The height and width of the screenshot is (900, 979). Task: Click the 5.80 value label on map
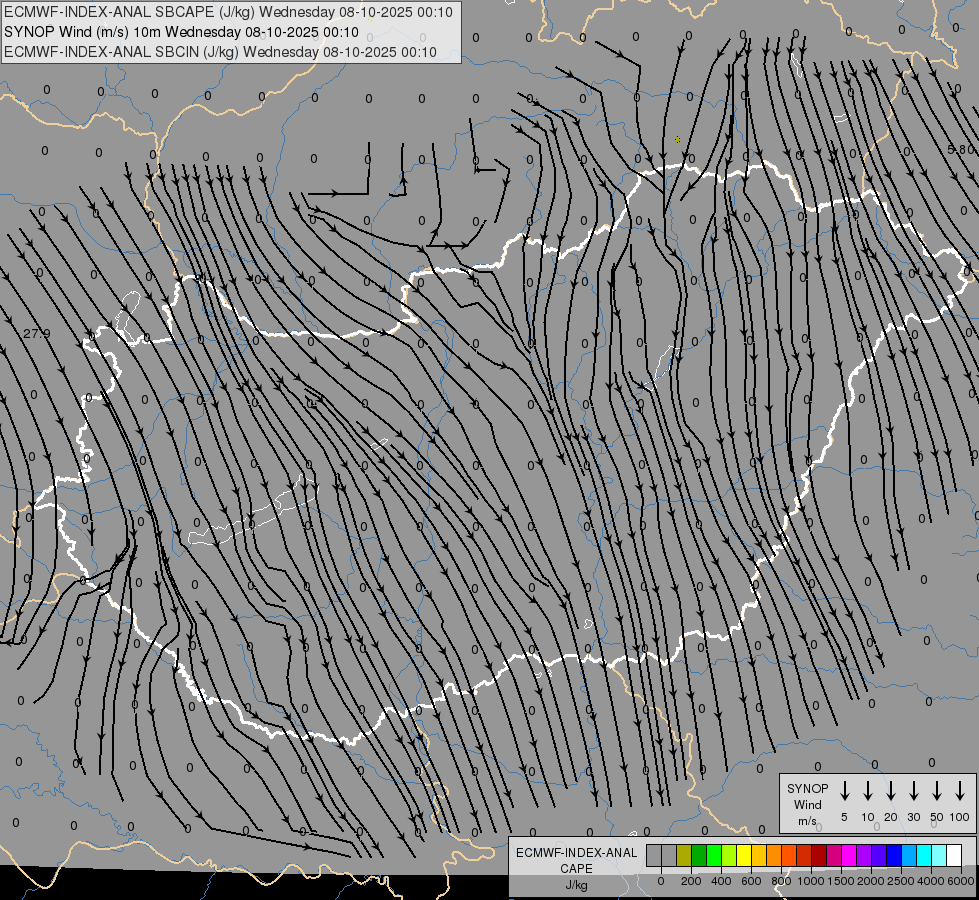point(959,150)
